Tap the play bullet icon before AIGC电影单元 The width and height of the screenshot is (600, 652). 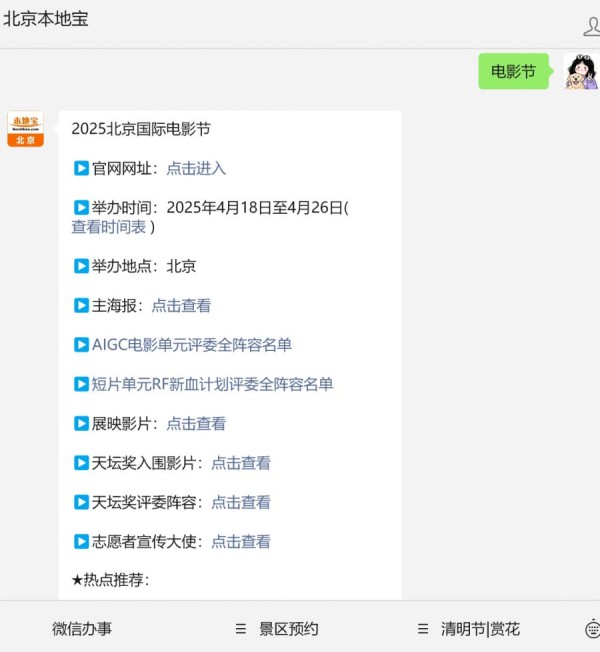[x=81, y=345]
